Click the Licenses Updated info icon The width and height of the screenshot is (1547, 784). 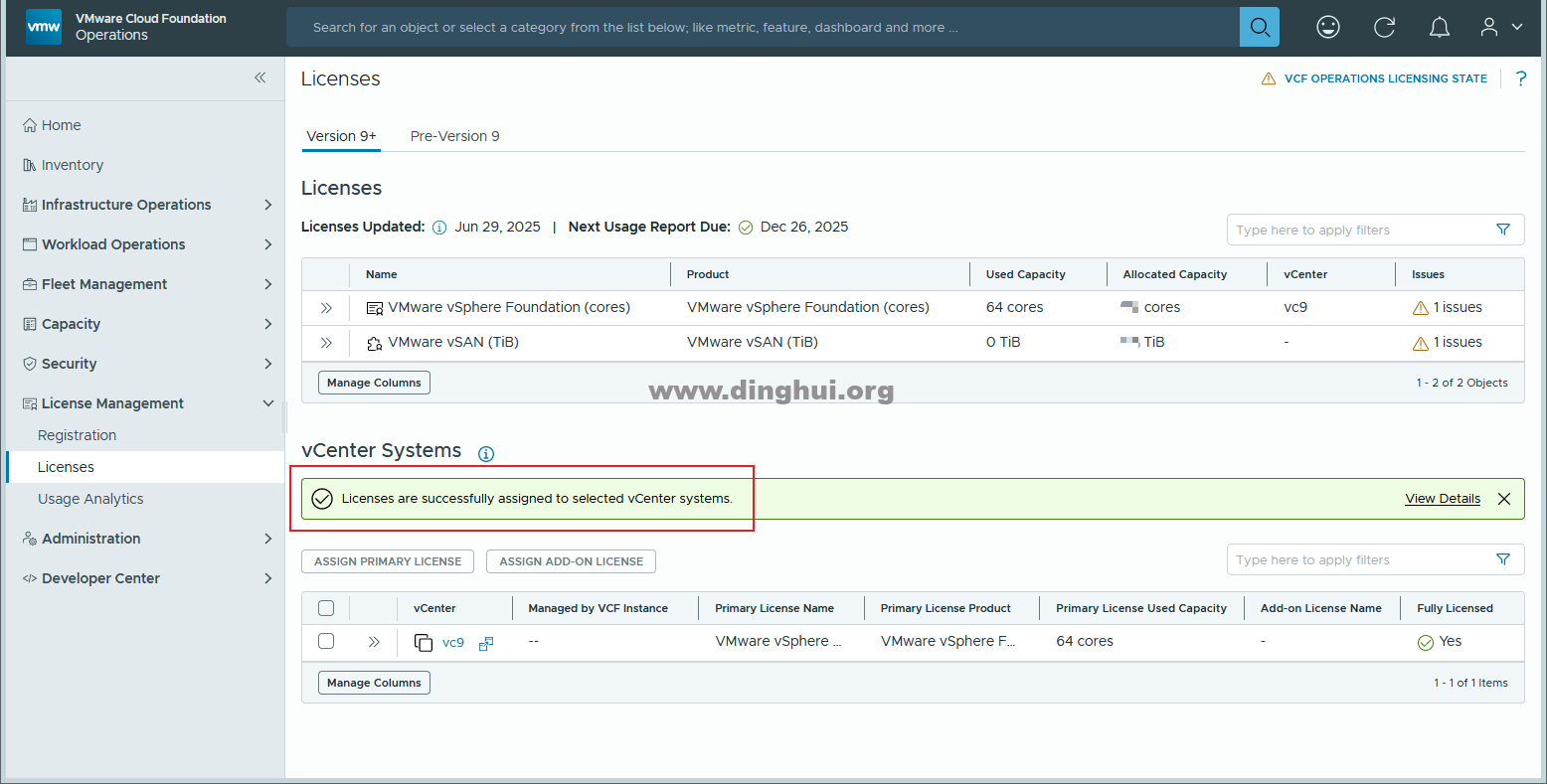coord(439,228)
